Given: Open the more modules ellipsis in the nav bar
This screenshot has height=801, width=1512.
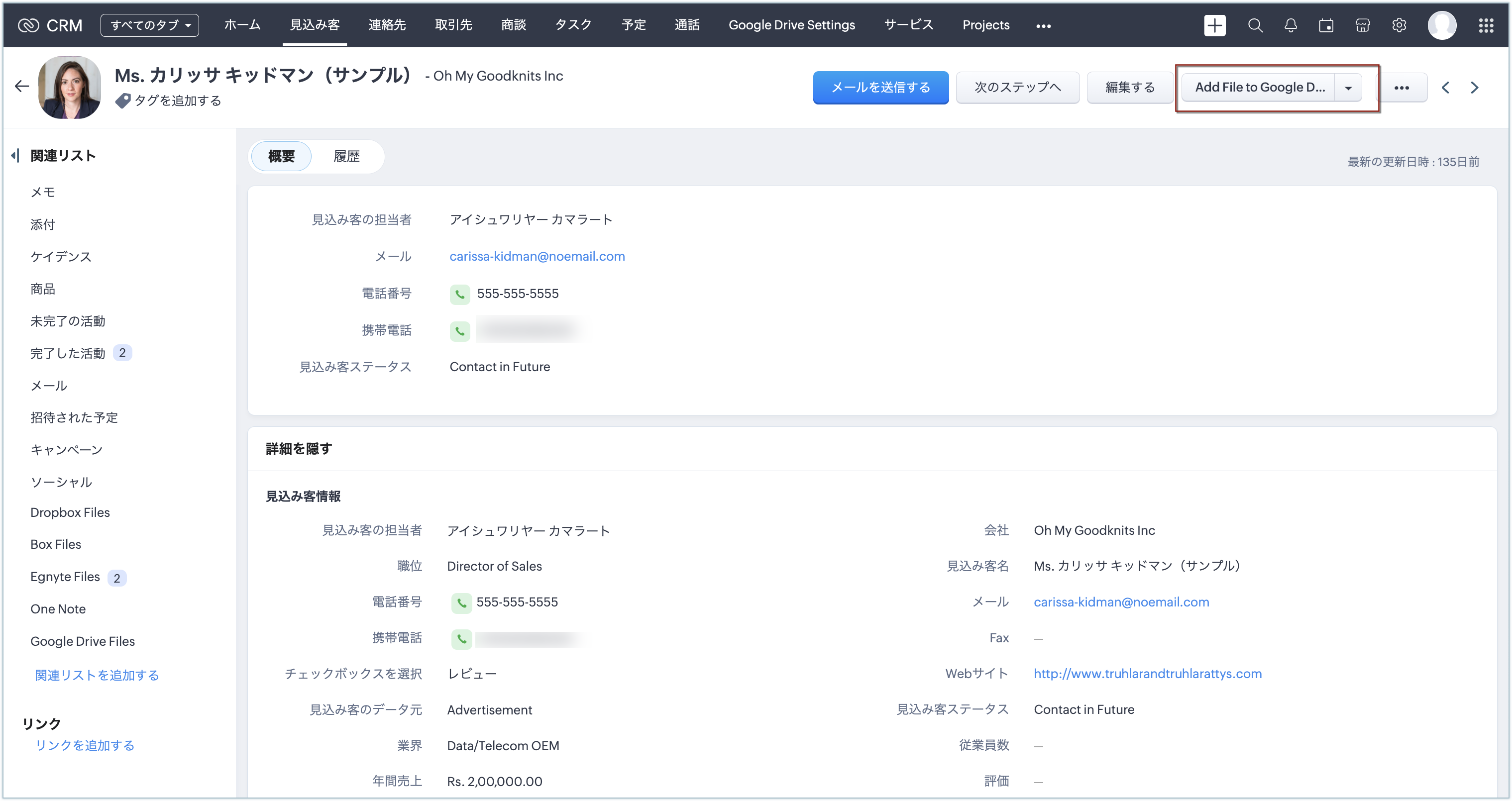Looking at the screenshot, I should (1043, 26).
